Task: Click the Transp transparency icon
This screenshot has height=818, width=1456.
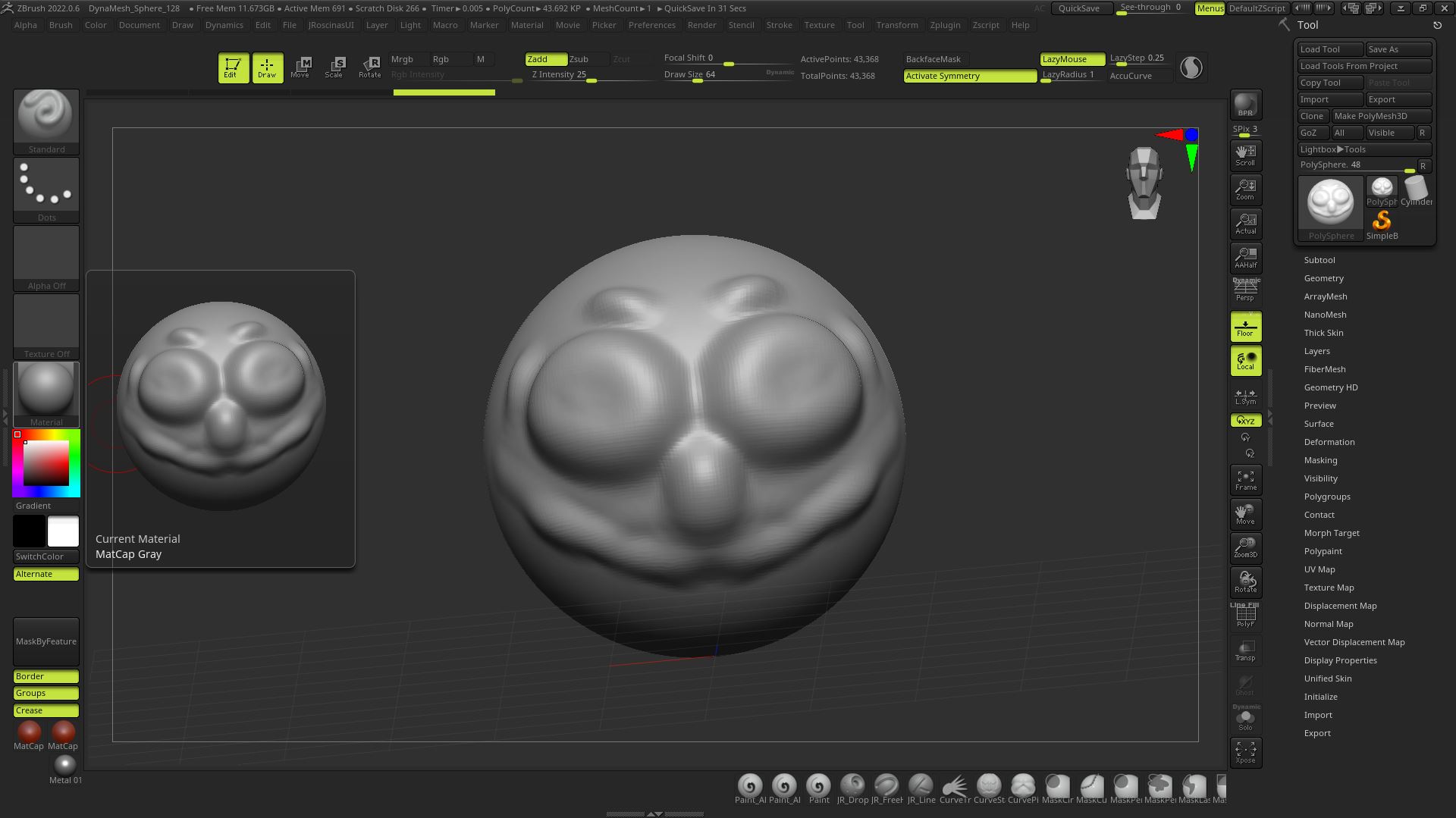Action: point(1245,650)
